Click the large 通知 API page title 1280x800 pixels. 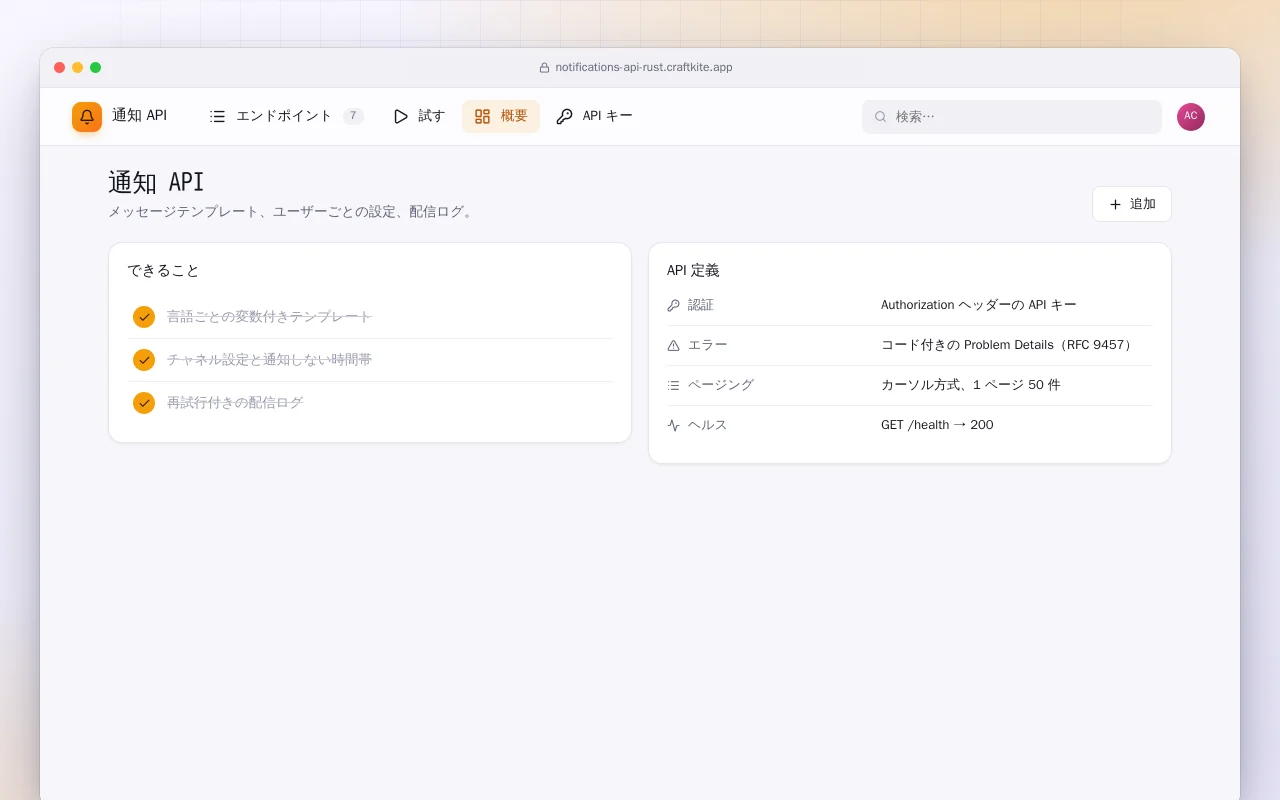[x=156, y=182]
